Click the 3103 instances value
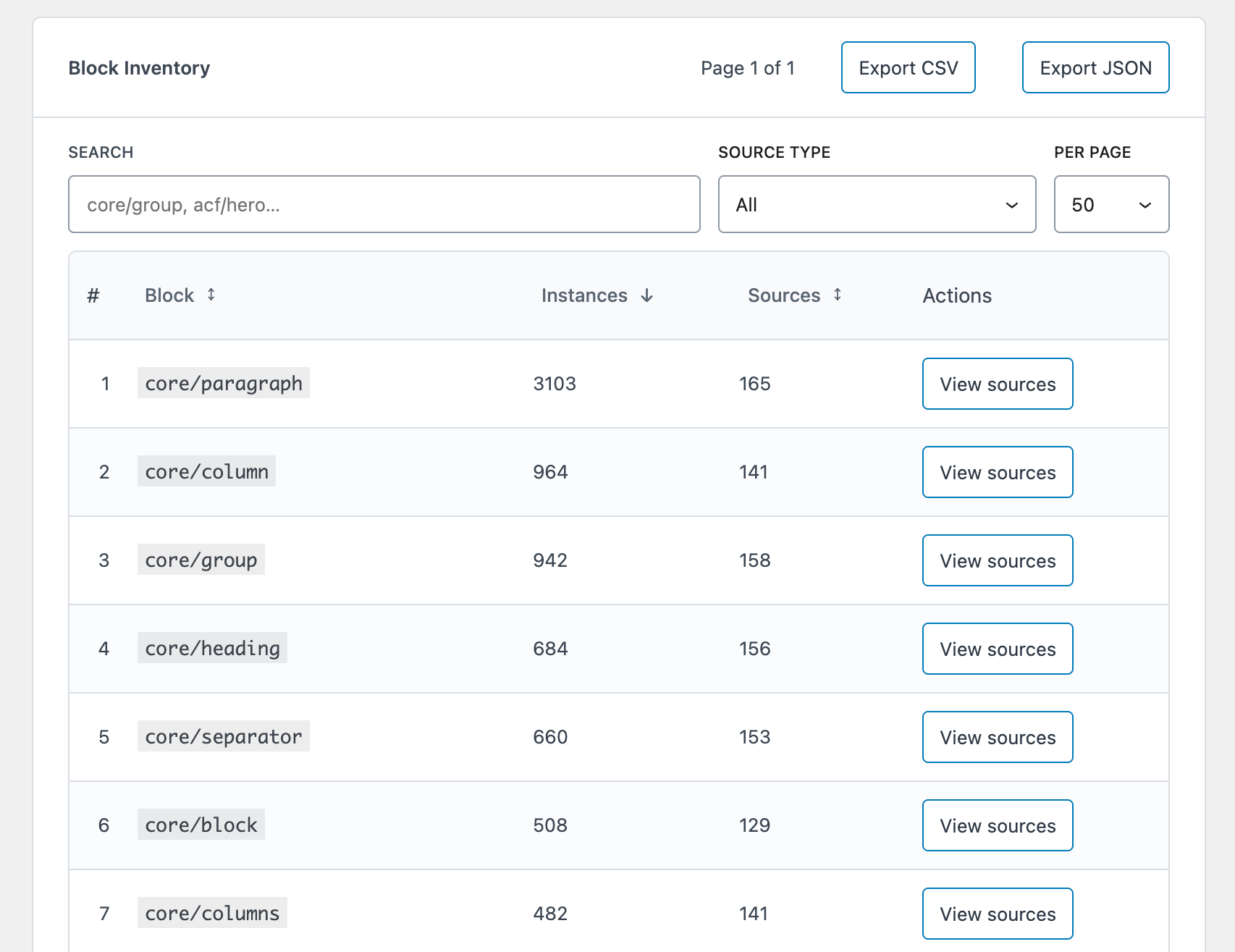1235x952 pixels. (x=555, y=384)
